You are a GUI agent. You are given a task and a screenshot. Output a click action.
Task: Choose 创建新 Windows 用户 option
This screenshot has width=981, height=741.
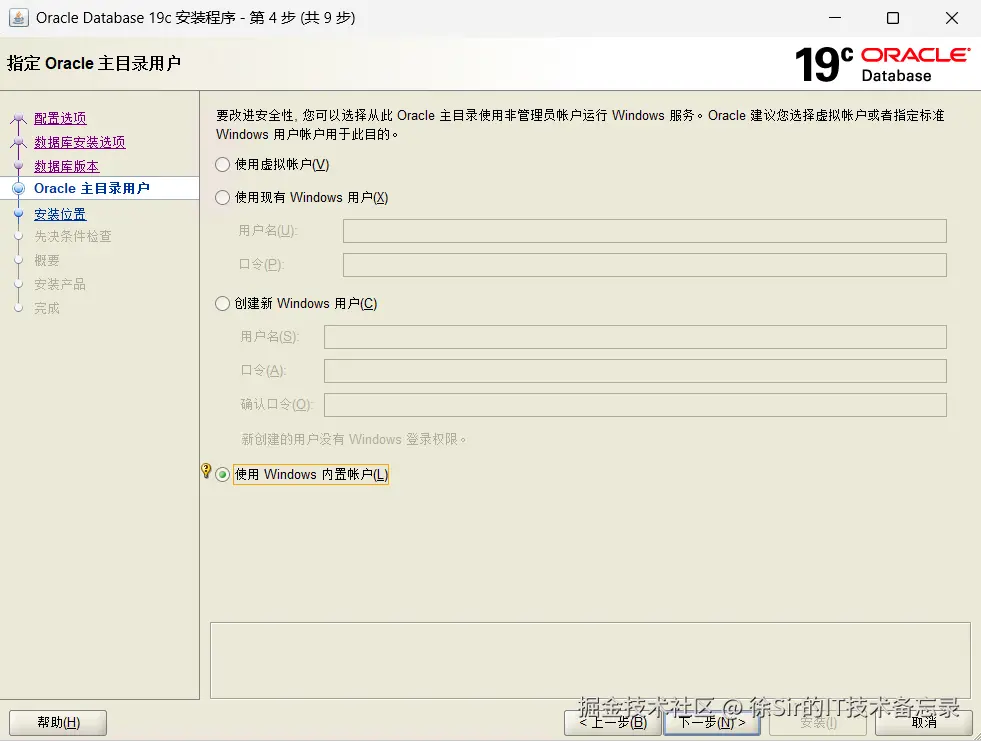coord(221,303)
